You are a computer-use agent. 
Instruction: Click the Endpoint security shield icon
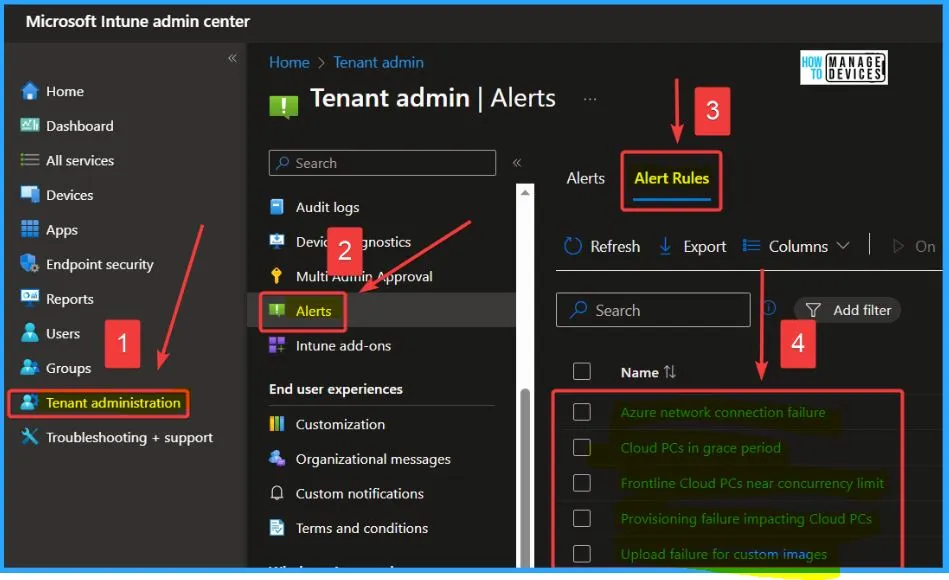click(x=29, y=263)
